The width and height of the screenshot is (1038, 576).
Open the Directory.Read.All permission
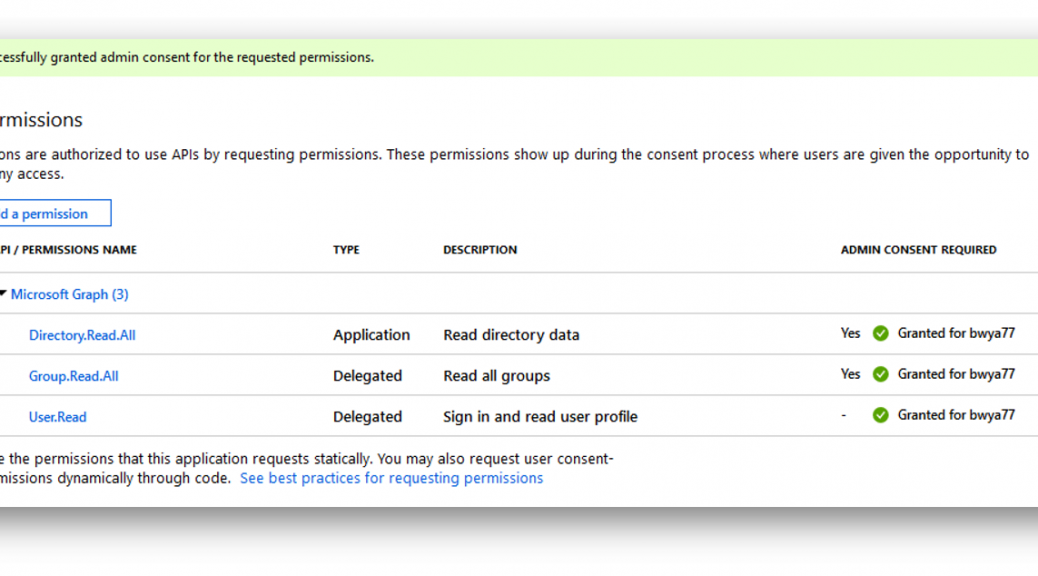tap(82, 335)
